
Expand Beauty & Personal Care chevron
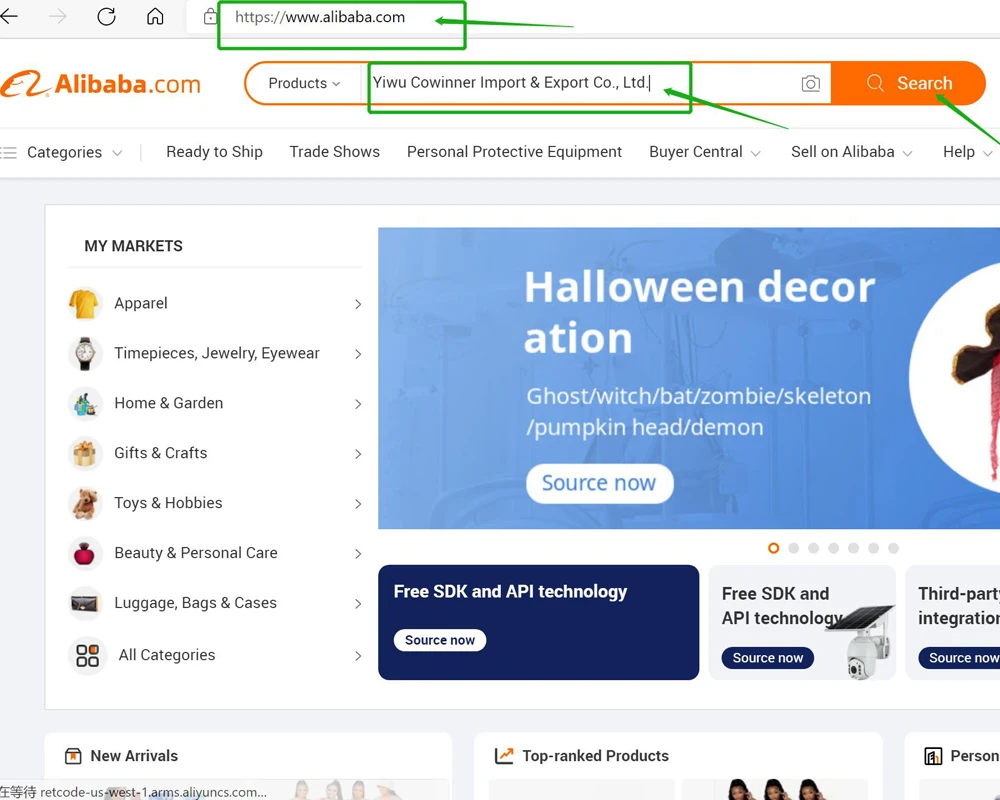tap(358, 554)
